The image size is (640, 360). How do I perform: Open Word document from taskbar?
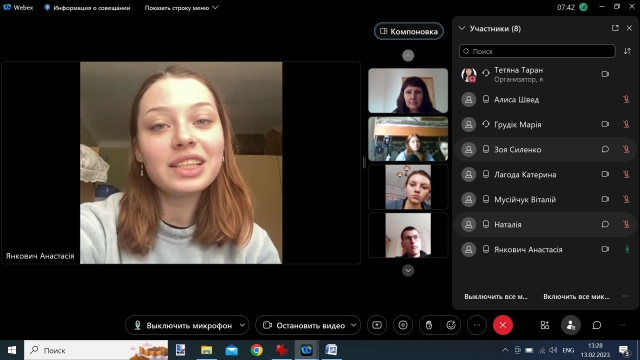pos(331,350)
